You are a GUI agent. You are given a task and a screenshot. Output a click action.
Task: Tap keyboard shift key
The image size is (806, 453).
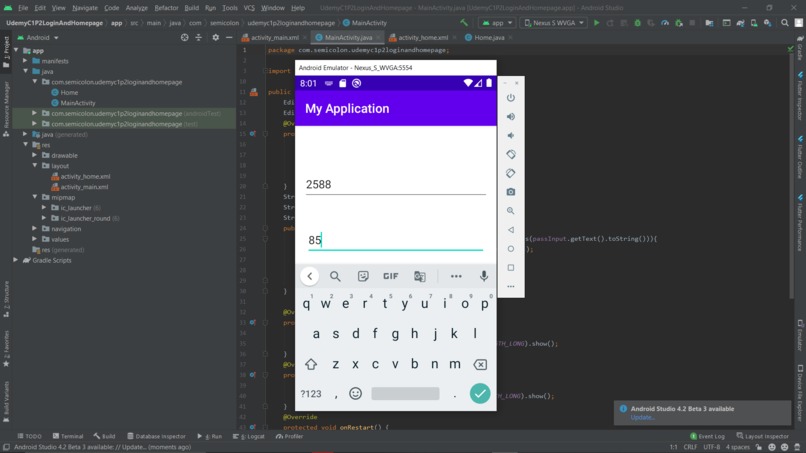(310, 365)
